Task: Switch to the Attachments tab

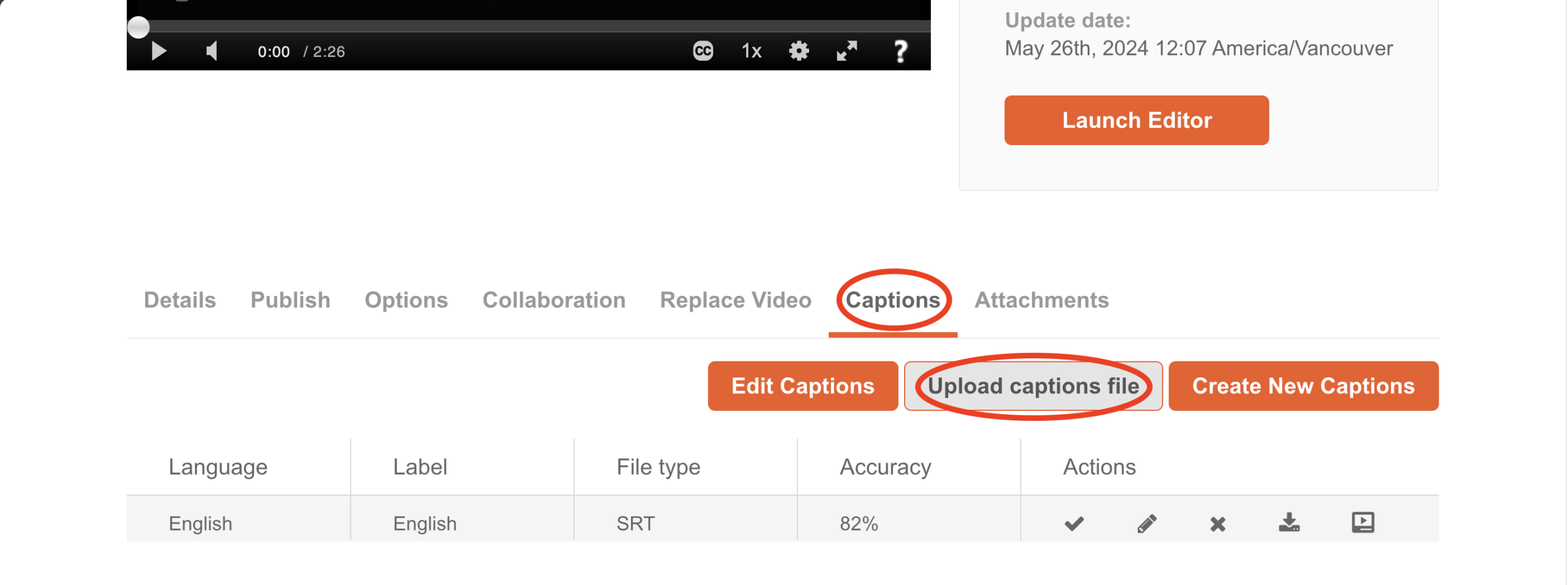Action: coord(1041,300)
